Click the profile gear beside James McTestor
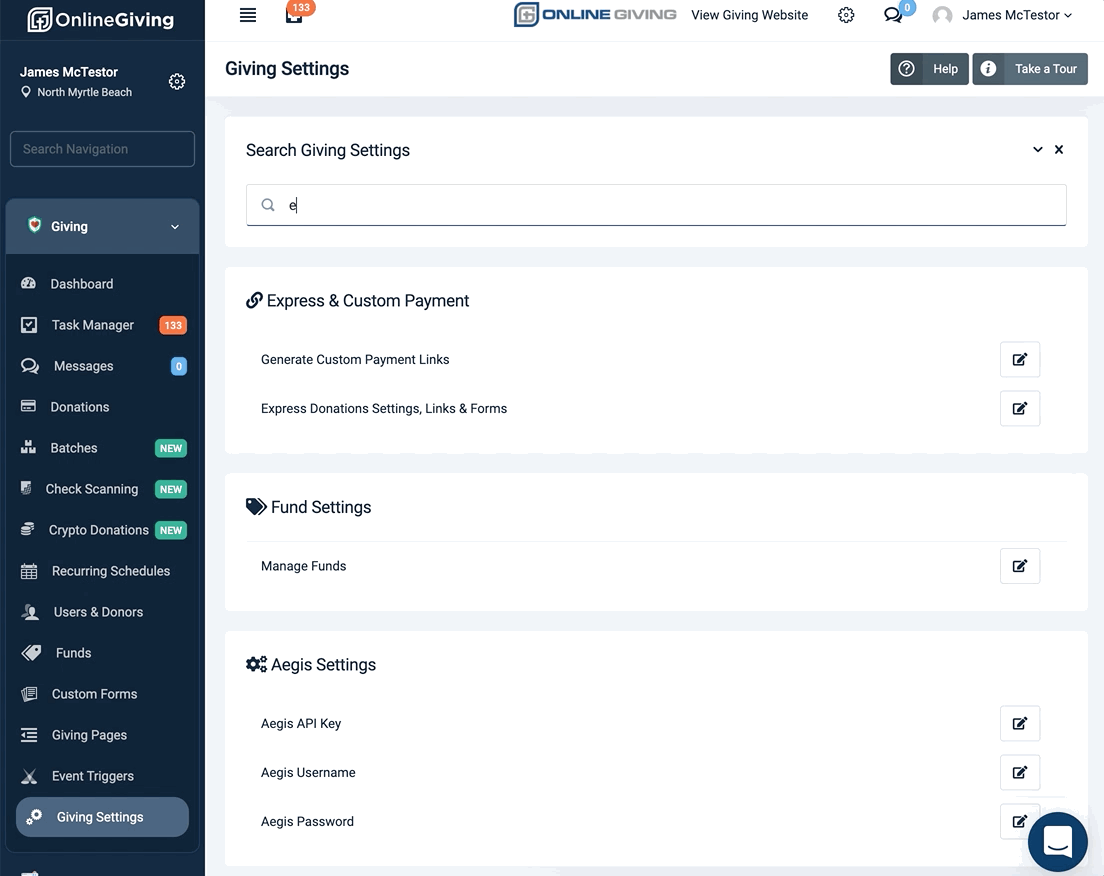Image resolution: width=1104 pixels, height=876 pixels. (x=177, y=82)
